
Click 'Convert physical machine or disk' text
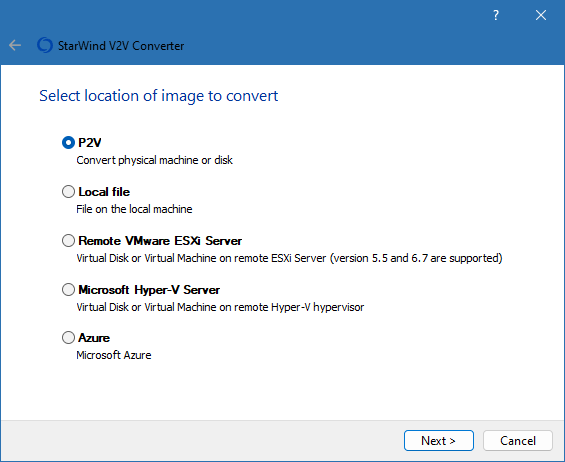click(155, 160)
